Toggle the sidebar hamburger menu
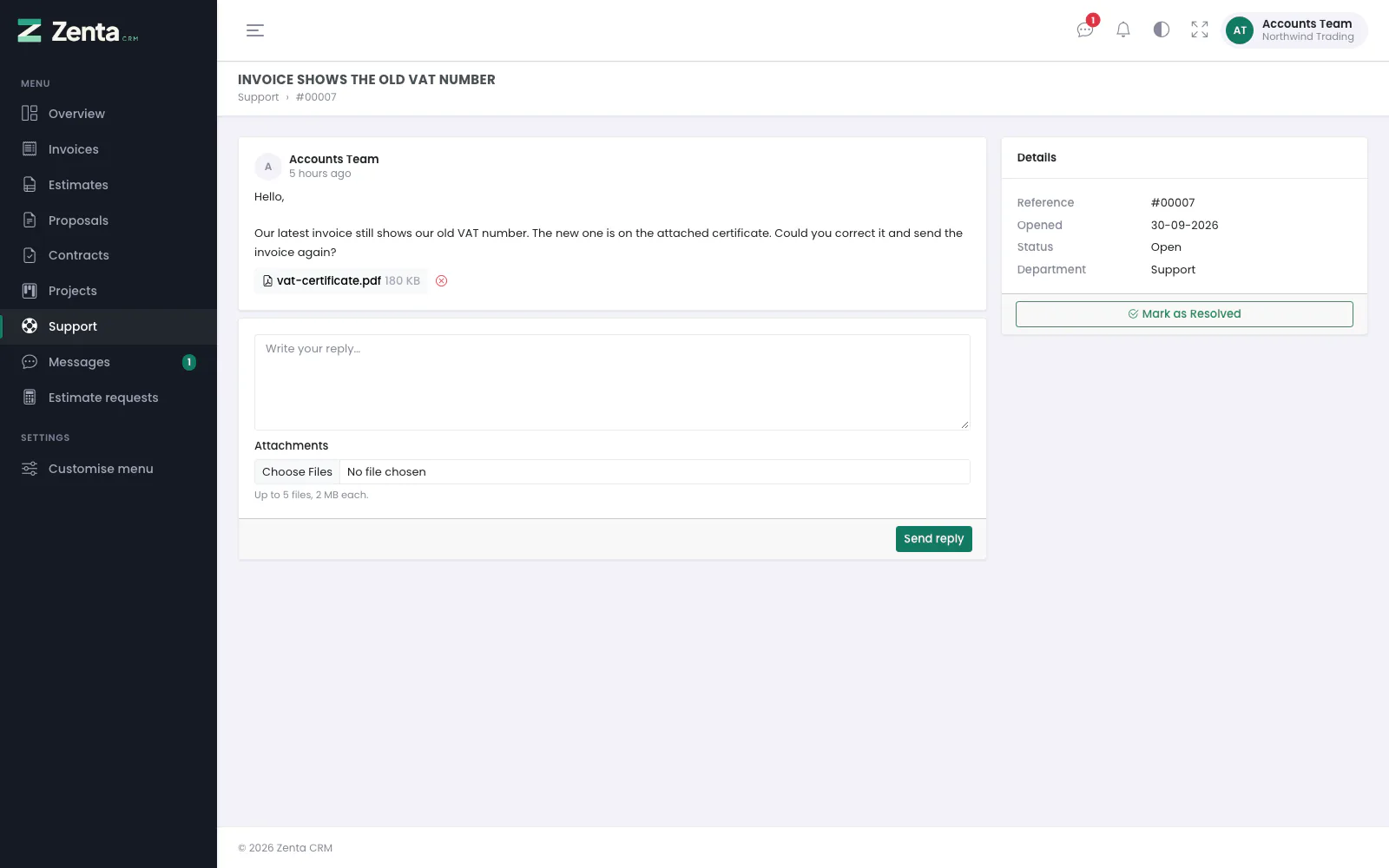Screen dimensions: 1389x868 coord(255,30)
